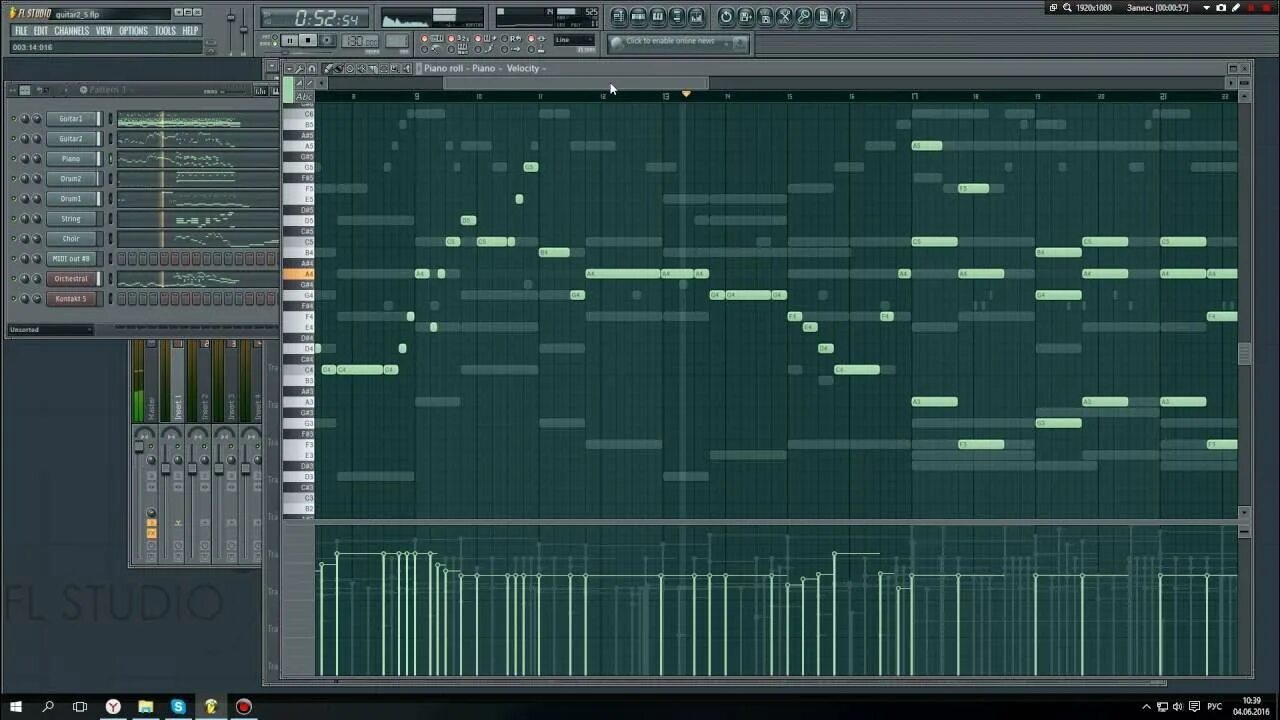Image resolution: width=1280 pixels, height=720 pixels.
Task: Open the CHANNELS menu
Action: pos(72,31)
